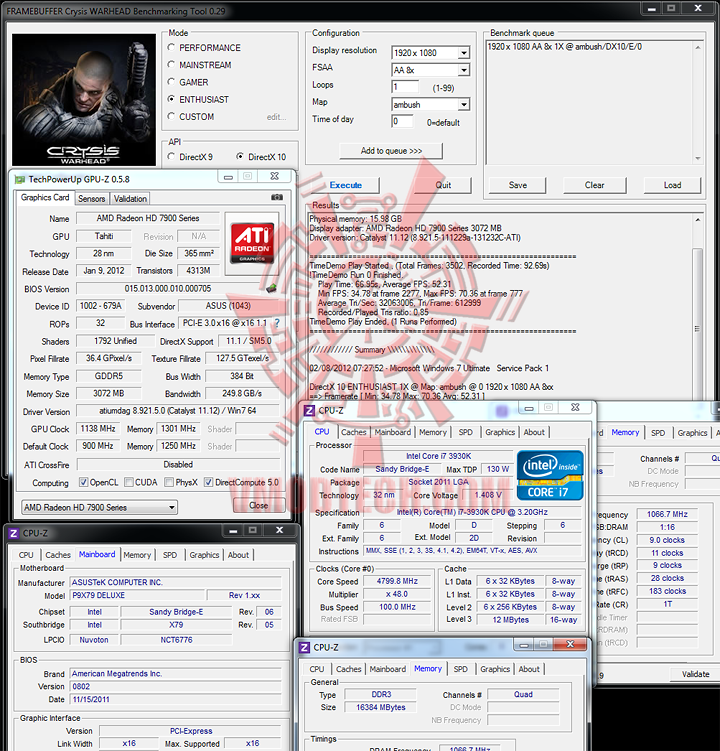The image size is (720, 751).
Task: Select the ENTHUSIAST mode radio button
Action: tap(171, 99)
